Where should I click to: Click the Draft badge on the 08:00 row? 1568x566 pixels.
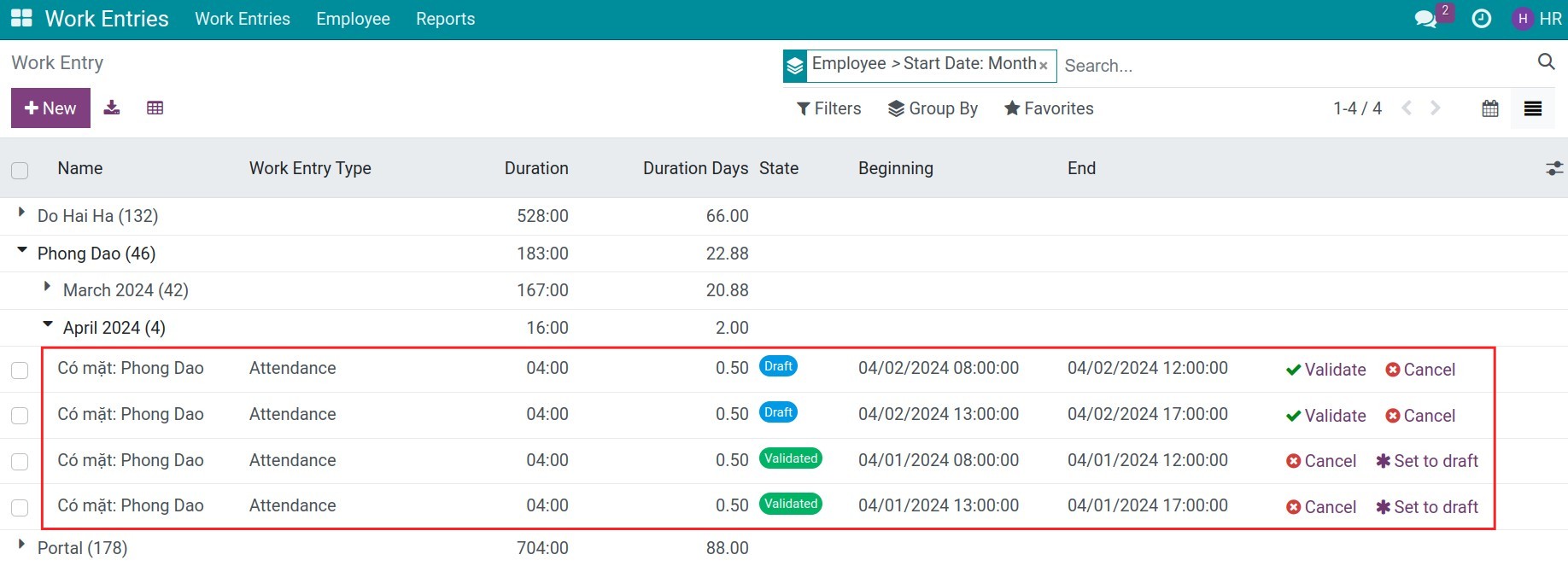click(x=778, y=366)
